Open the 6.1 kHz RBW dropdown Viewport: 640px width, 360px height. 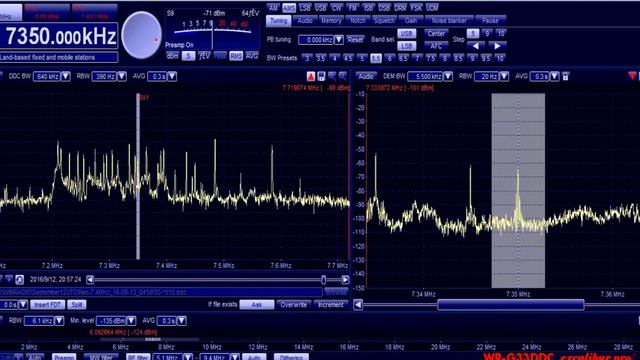pos(59,321)
